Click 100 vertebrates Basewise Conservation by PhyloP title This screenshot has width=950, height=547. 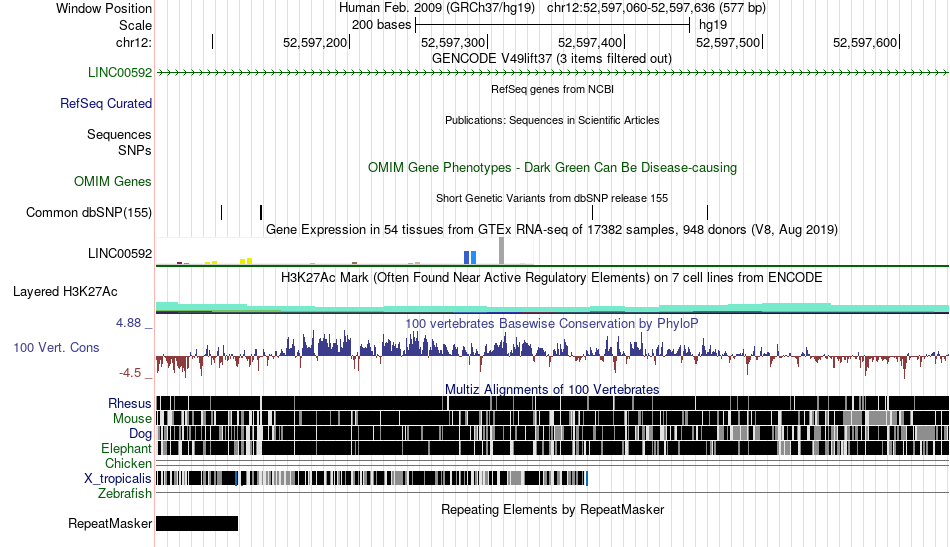point(552,324)
